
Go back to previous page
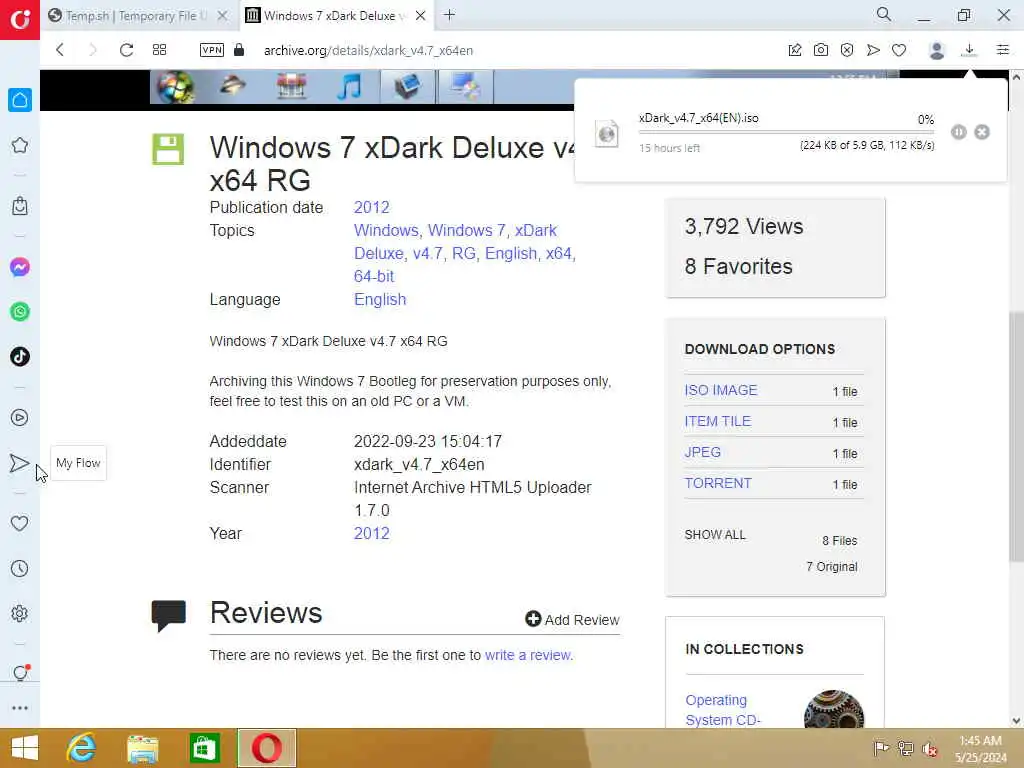tap(59, 50)
